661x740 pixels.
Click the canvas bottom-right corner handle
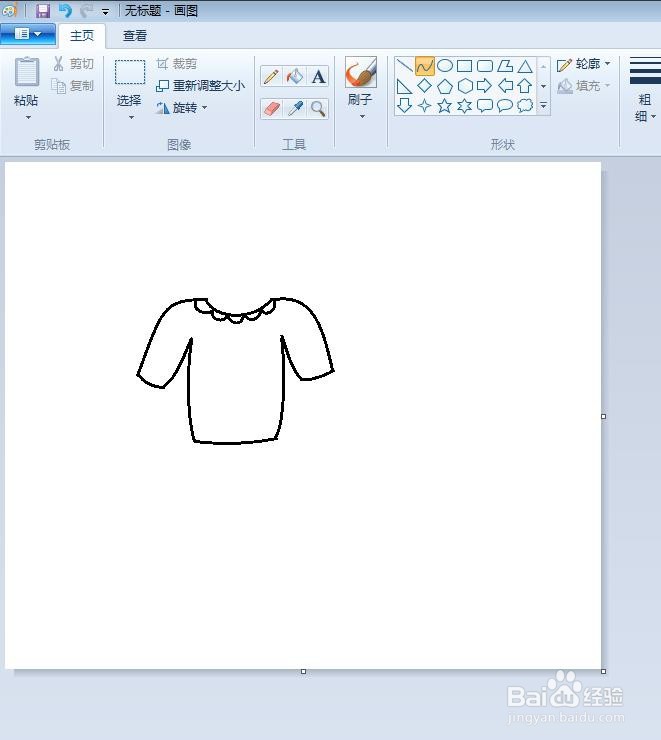pyautogui.click(x=603, y=671)
